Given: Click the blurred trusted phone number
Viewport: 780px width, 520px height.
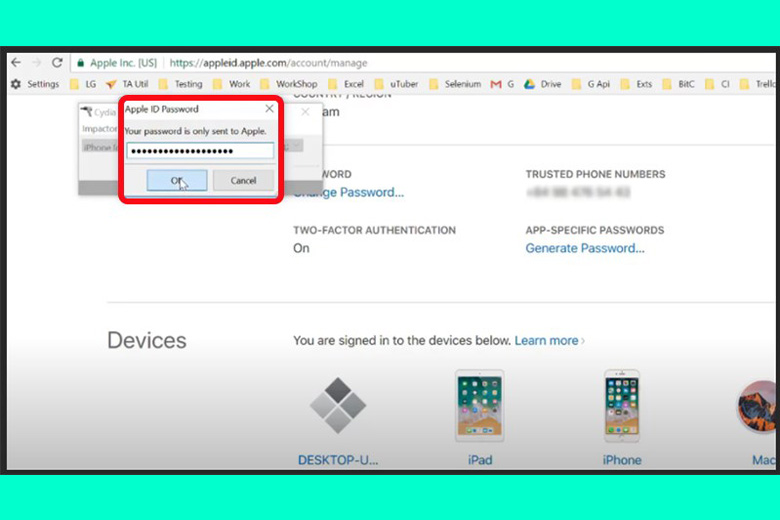Looking at the screenshot, I should coord(579,192).
